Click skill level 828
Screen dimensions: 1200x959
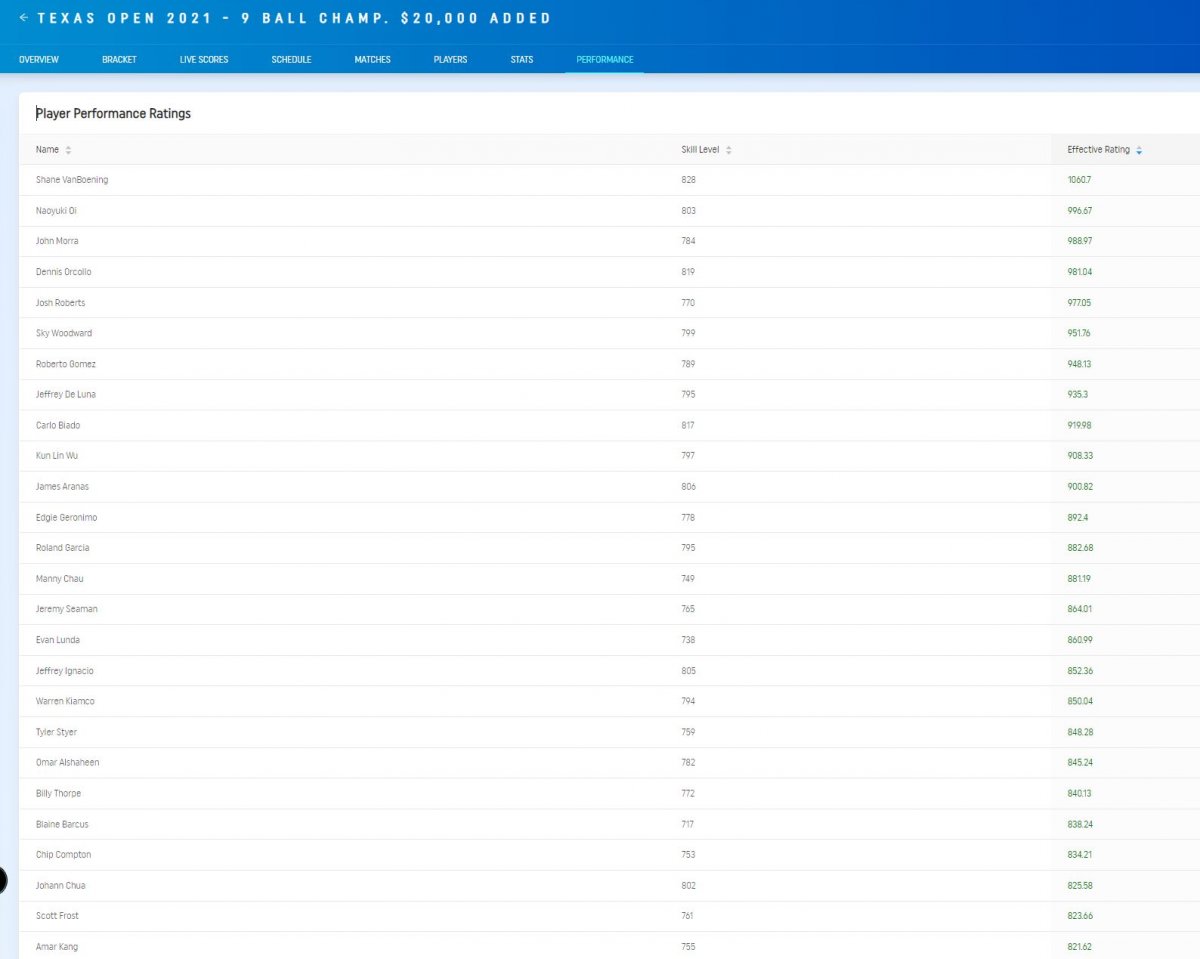(688, 180)
